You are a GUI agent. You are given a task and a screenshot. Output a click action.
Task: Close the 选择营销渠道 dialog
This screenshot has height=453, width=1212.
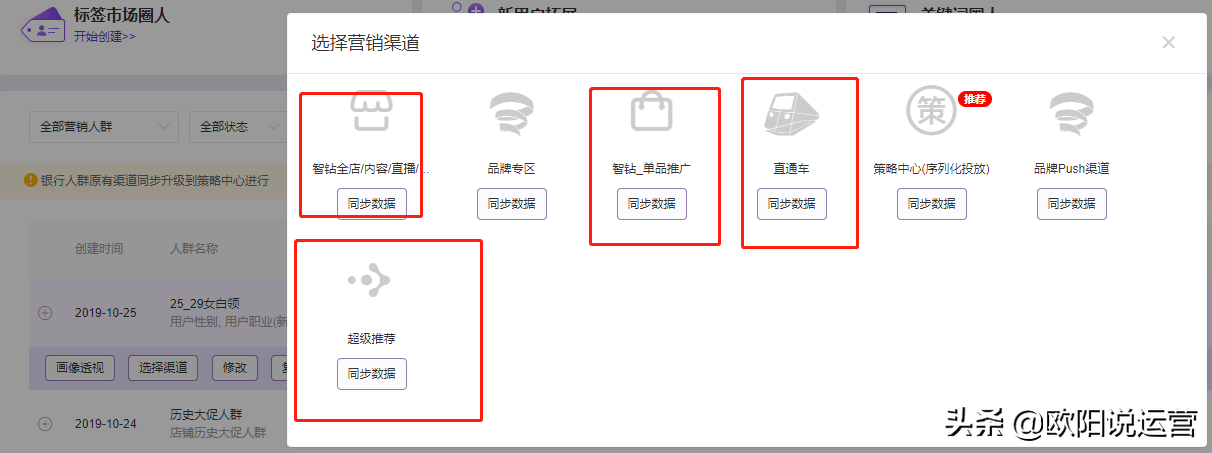pyautogui.click(x=1168, y=42)
